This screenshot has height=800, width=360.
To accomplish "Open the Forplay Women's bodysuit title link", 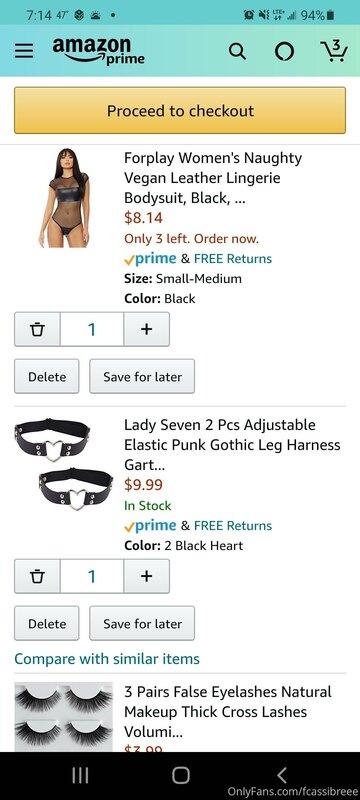I will click(x=213, y=178).
